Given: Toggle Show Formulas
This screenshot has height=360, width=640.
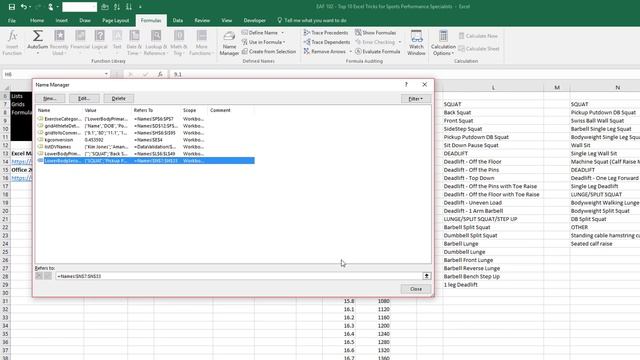Looking at the screenshot, I should pyautogui.click(x=376, y=32).
